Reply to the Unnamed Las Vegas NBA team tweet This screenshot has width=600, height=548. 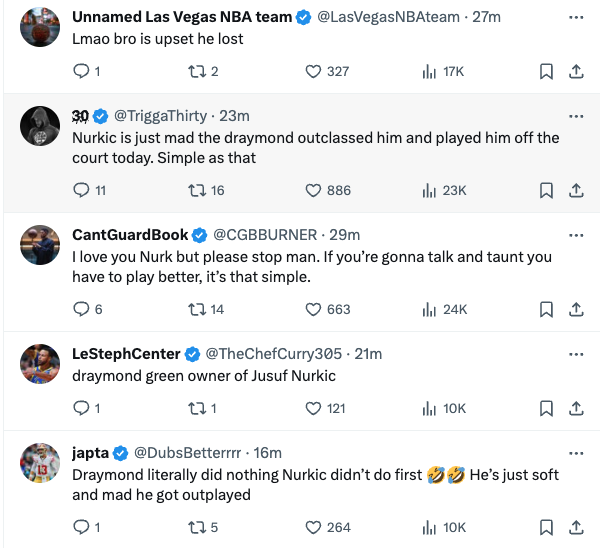(x=82, y=71)
